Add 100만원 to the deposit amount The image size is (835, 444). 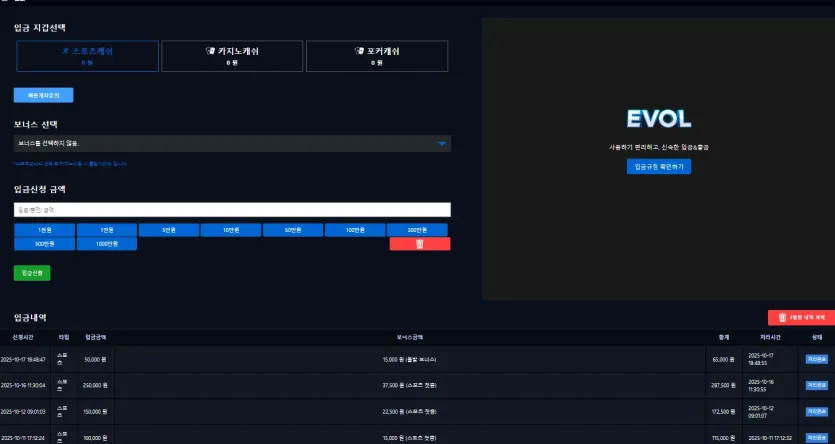[355, 230]
